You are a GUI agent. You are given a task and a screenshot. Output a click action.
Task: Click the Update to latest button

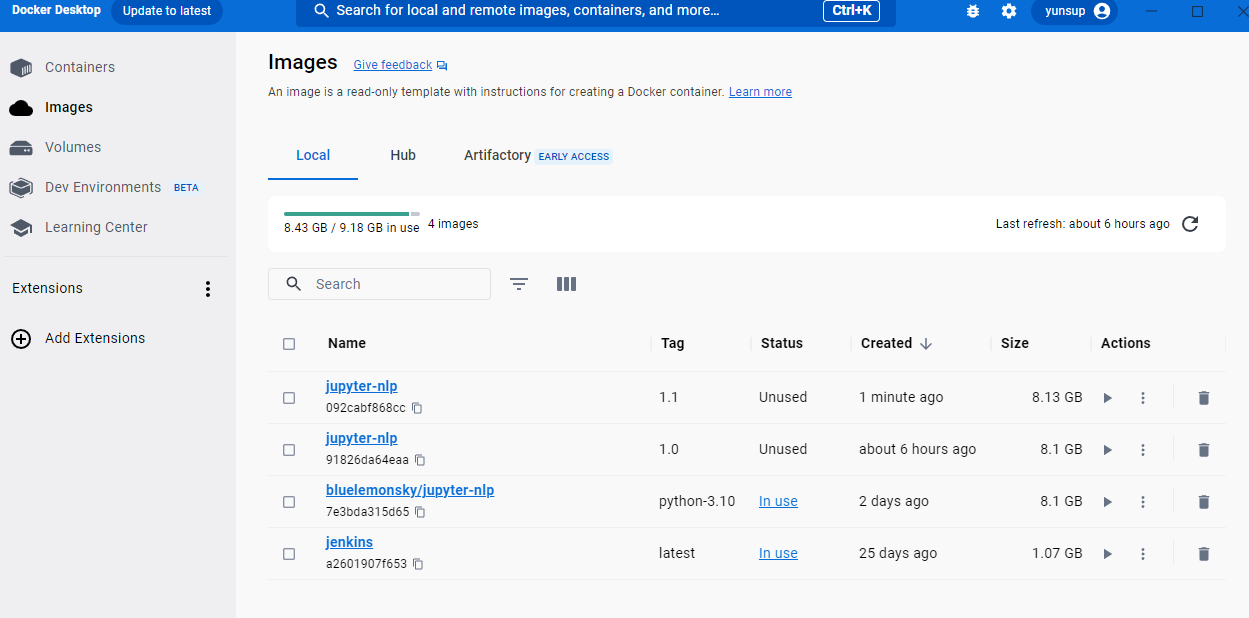167,11
